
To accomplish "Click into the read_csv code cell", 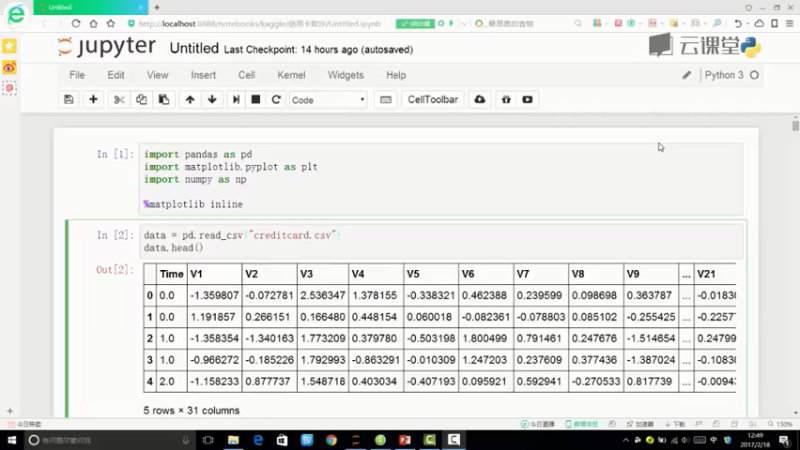I will [441, 241].
